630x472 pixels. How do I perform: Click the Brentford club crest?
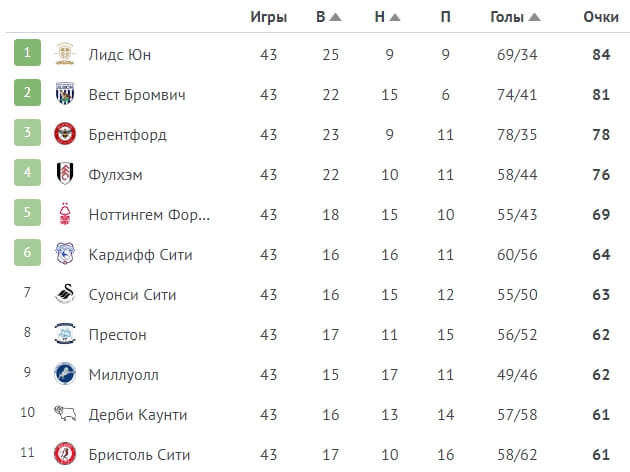pos(65,134)
